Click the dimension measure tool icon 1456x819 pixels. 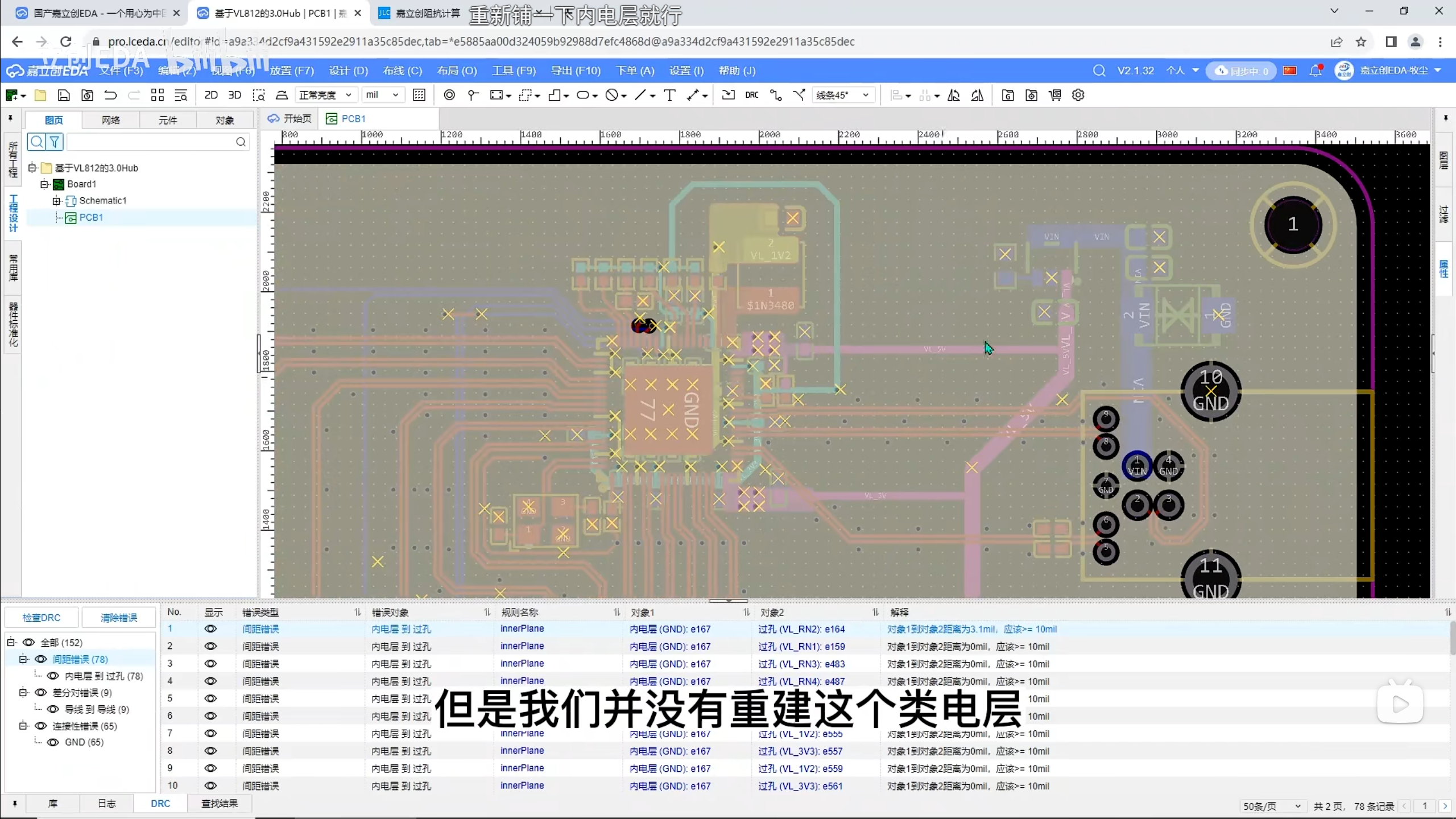click(x=692, y=95)
